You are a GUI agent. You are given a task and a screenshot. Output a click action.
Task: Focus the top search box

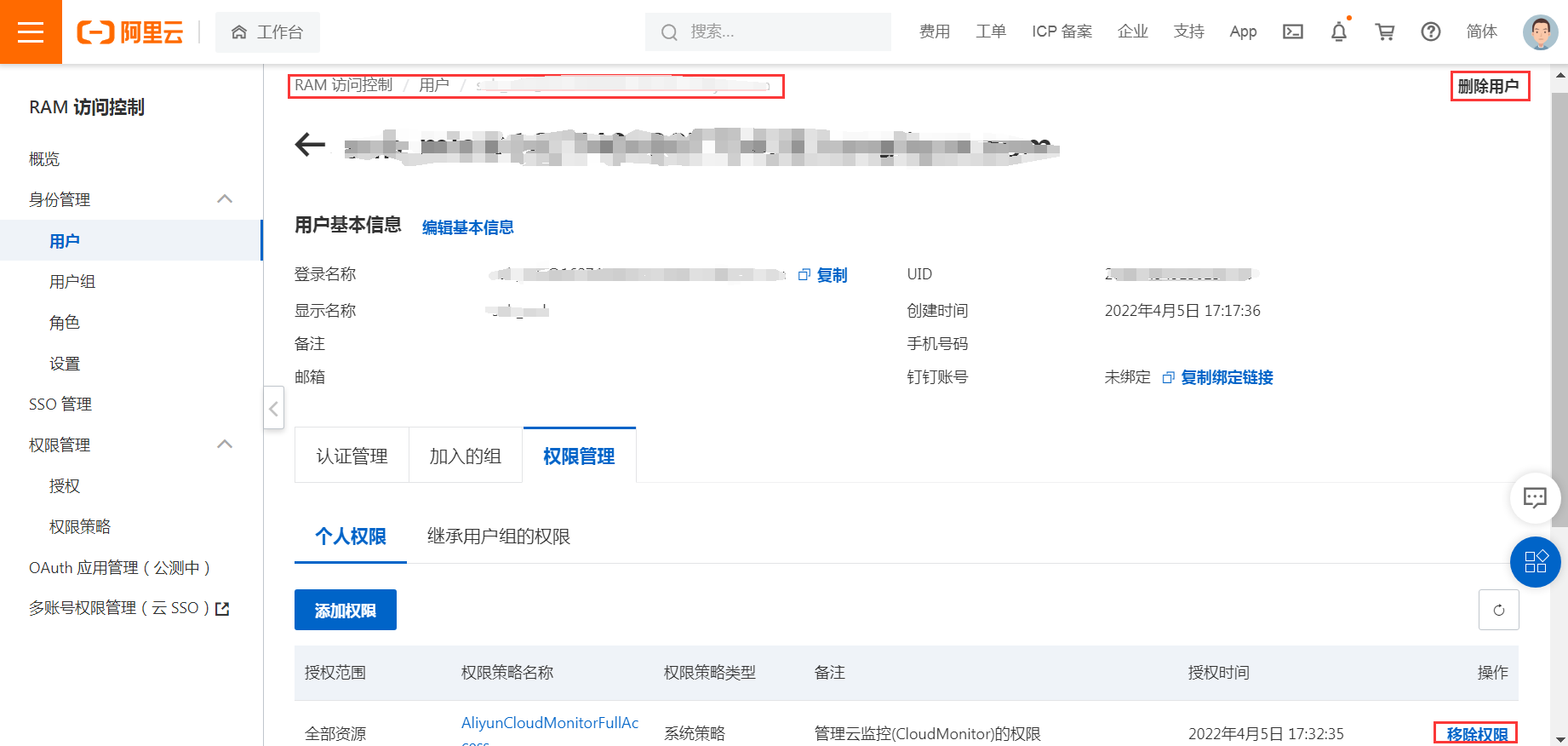[x=768, y=32]
